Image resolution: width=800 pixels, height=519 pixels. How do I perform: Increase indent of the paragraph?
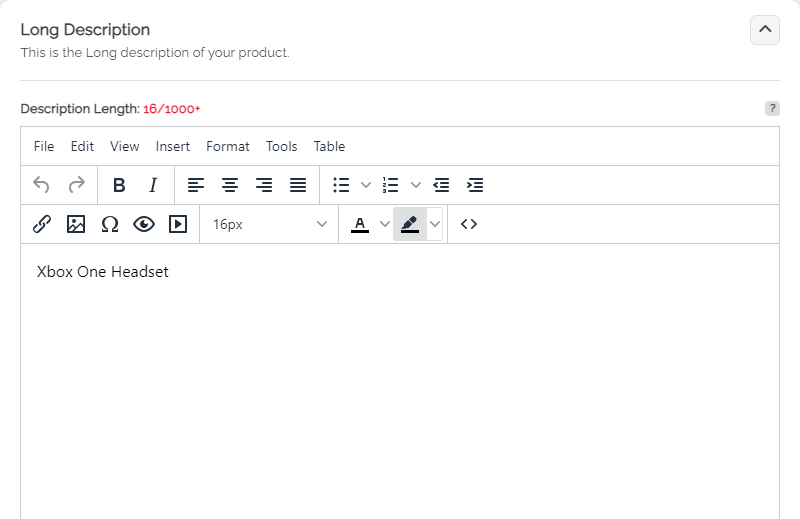click(476, 185)
